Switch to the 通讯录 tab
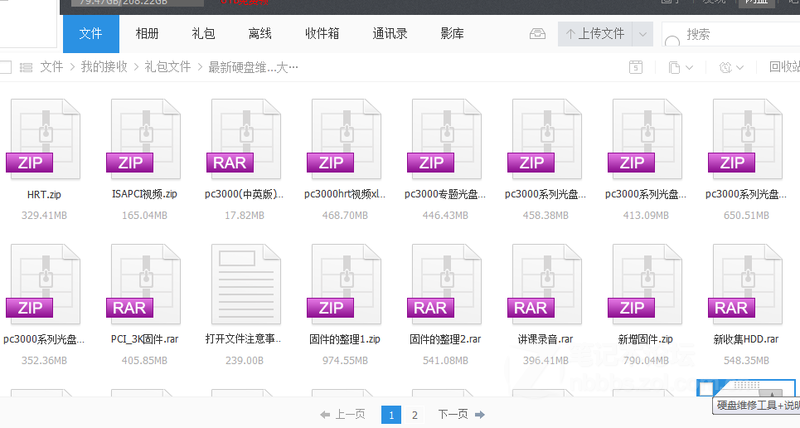This screenshot has width=800, height=428. coord(390,34)
